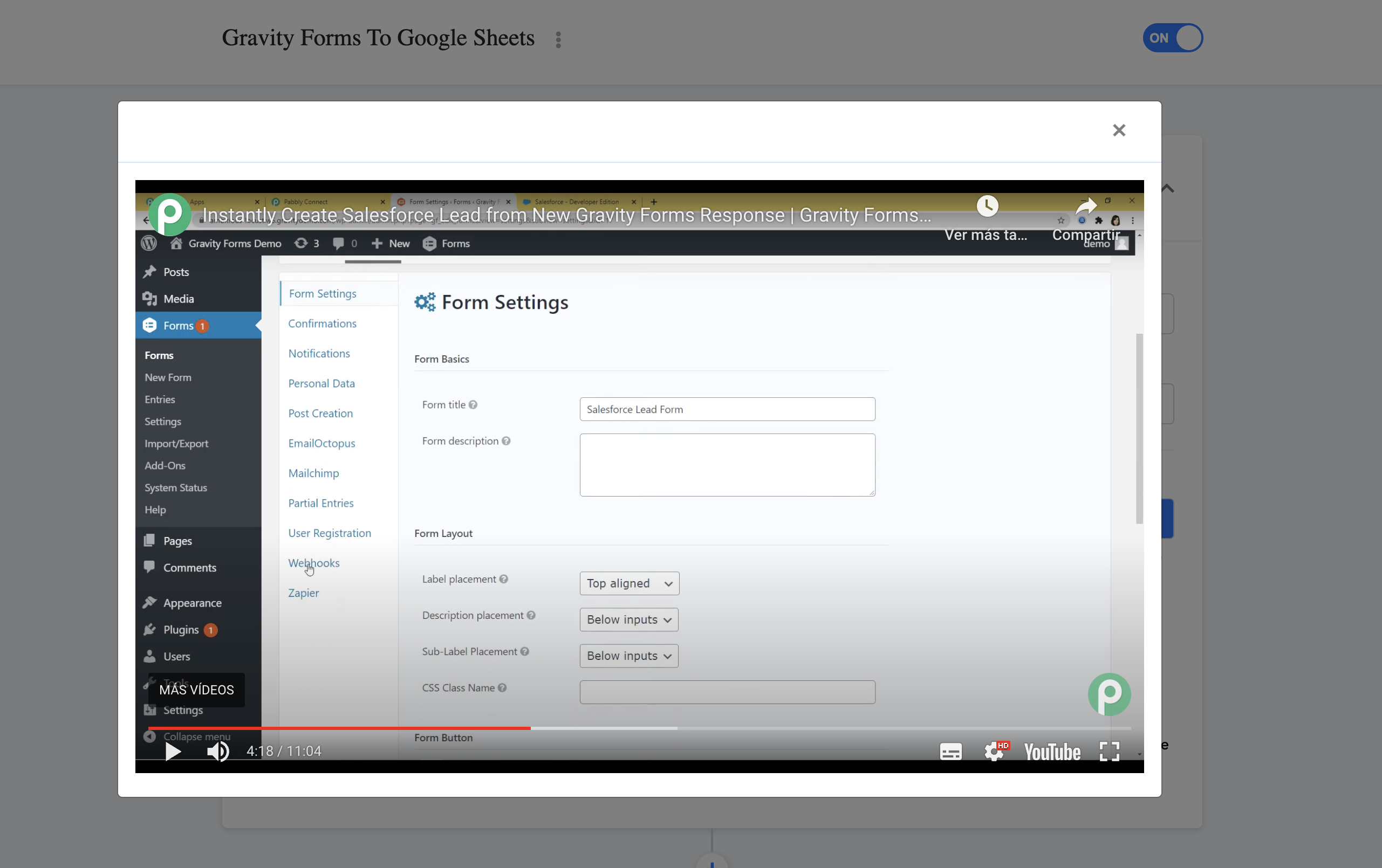The height and width of the screenshot is (868, 1382).
Task: Open Add-Ons submenu item
Action: (165, 465)
